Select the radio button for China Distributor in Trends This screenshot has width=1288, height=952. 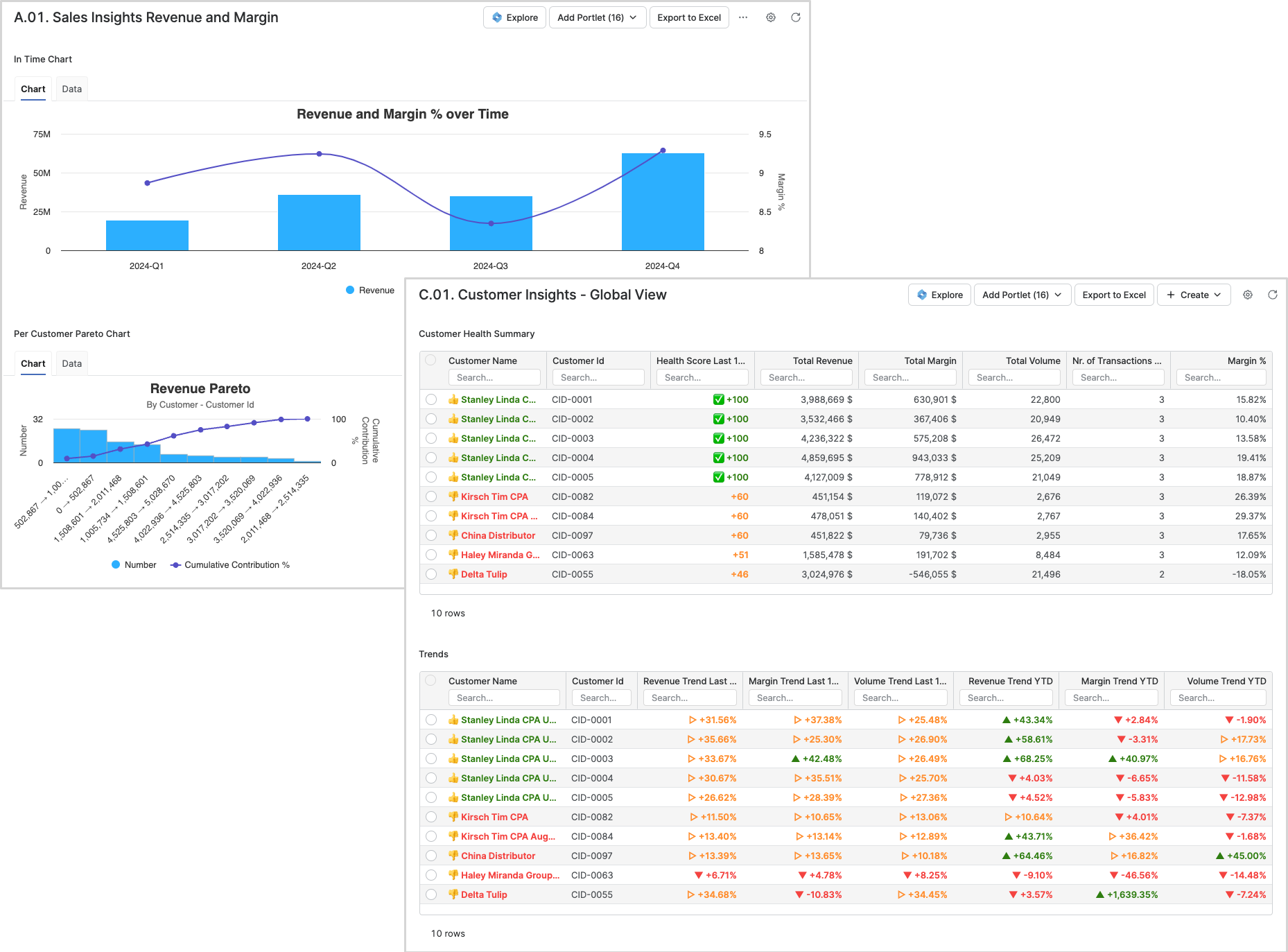pos(430,856)
